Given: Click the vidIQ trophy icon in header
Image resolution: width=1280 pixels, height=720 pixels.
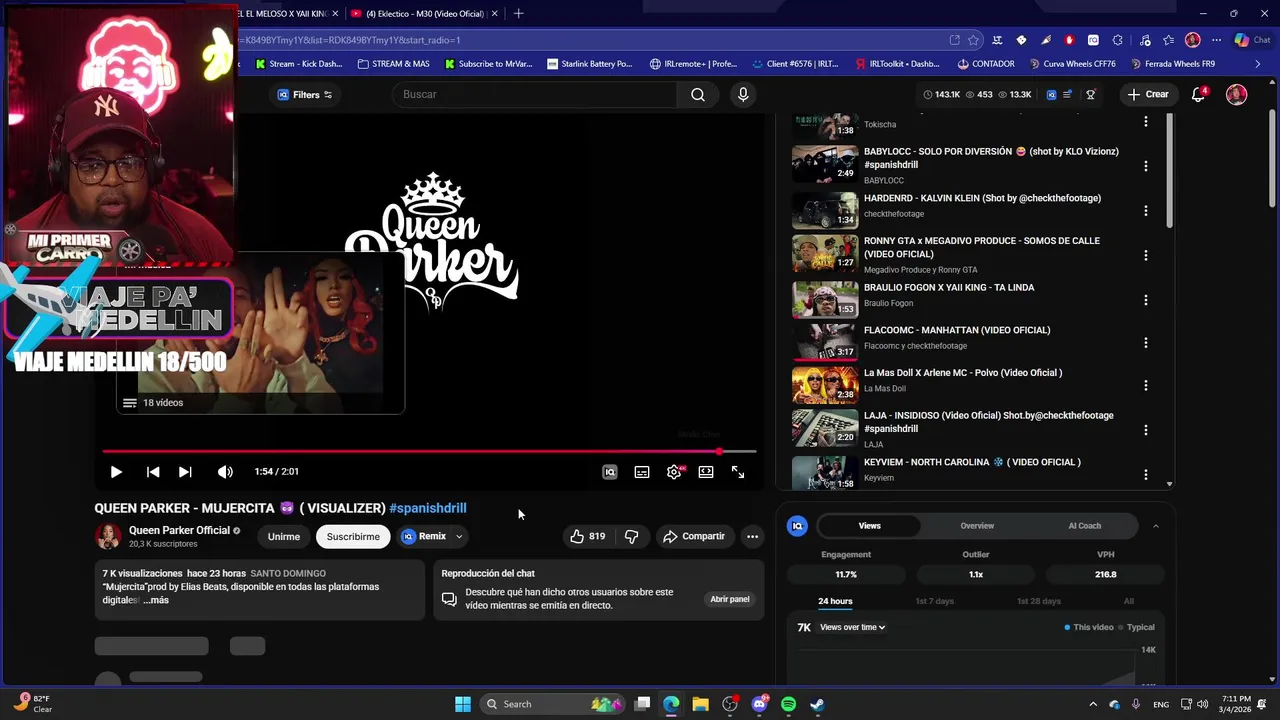Looking at the screenshot, I should [1090, 95].
